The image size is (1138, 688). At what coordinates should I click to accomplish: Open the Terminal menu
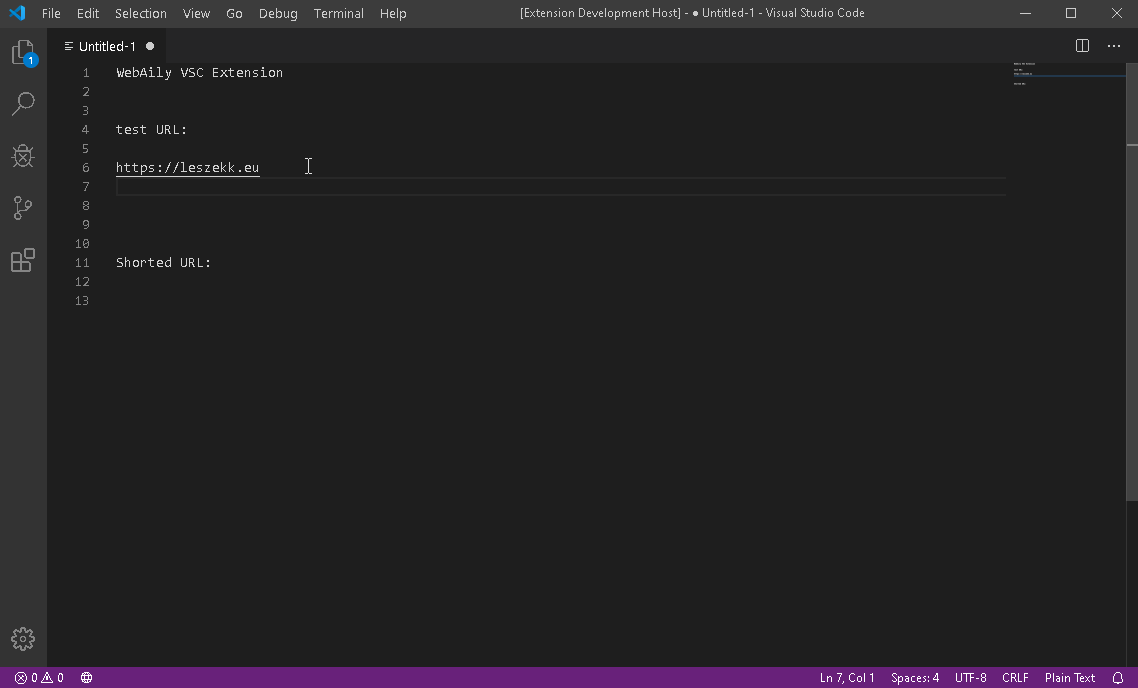click(338, 13)
